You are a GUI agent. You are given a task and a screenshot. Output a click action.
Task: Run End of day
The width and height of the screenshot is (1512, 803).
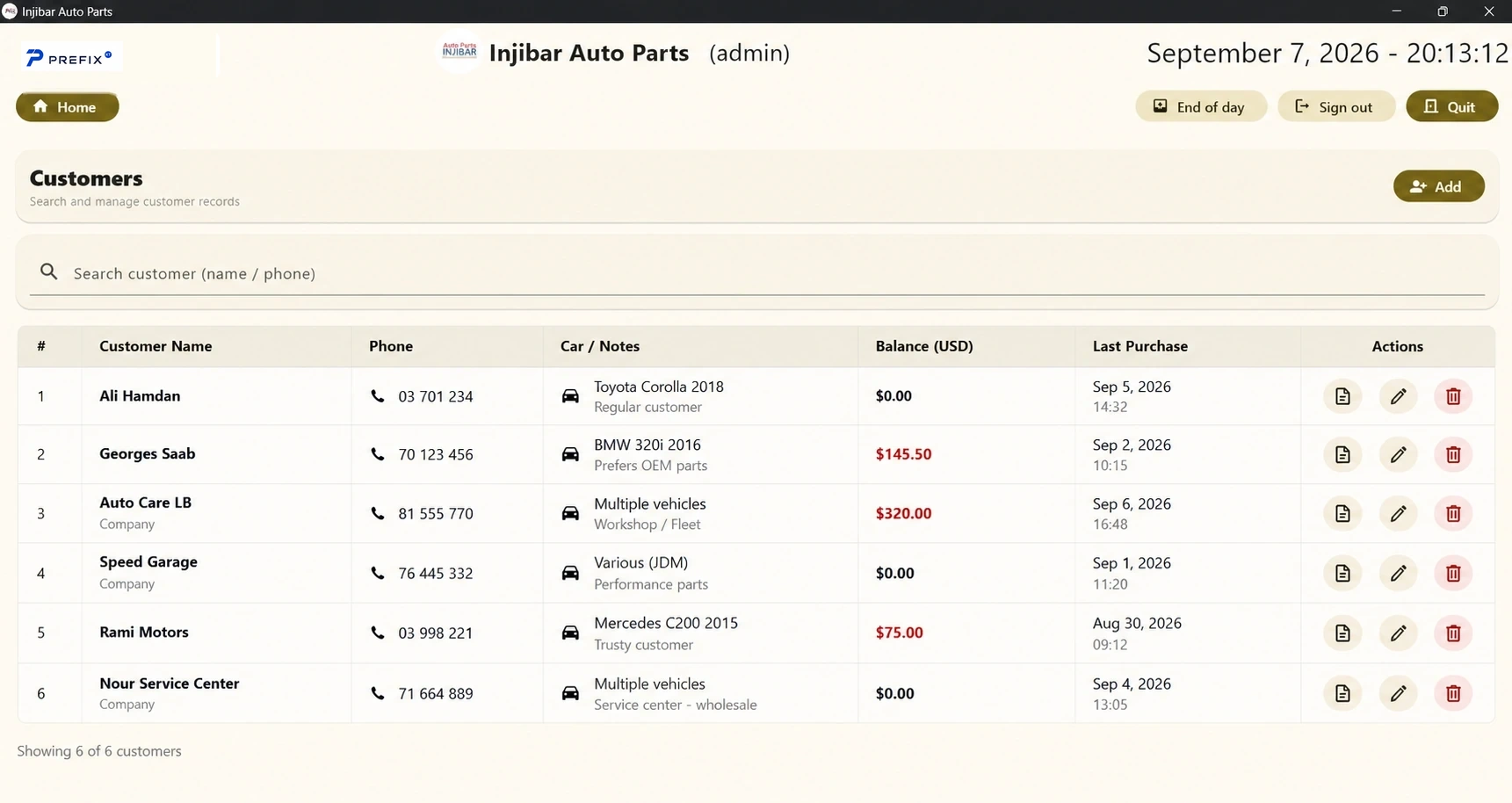coord(1200,106)
